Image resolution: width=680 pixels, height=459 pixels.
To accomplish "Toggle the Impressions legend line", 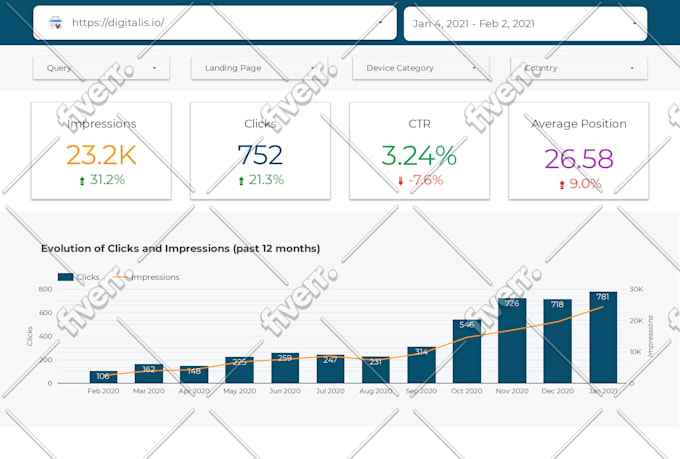I will coord(121,277).
